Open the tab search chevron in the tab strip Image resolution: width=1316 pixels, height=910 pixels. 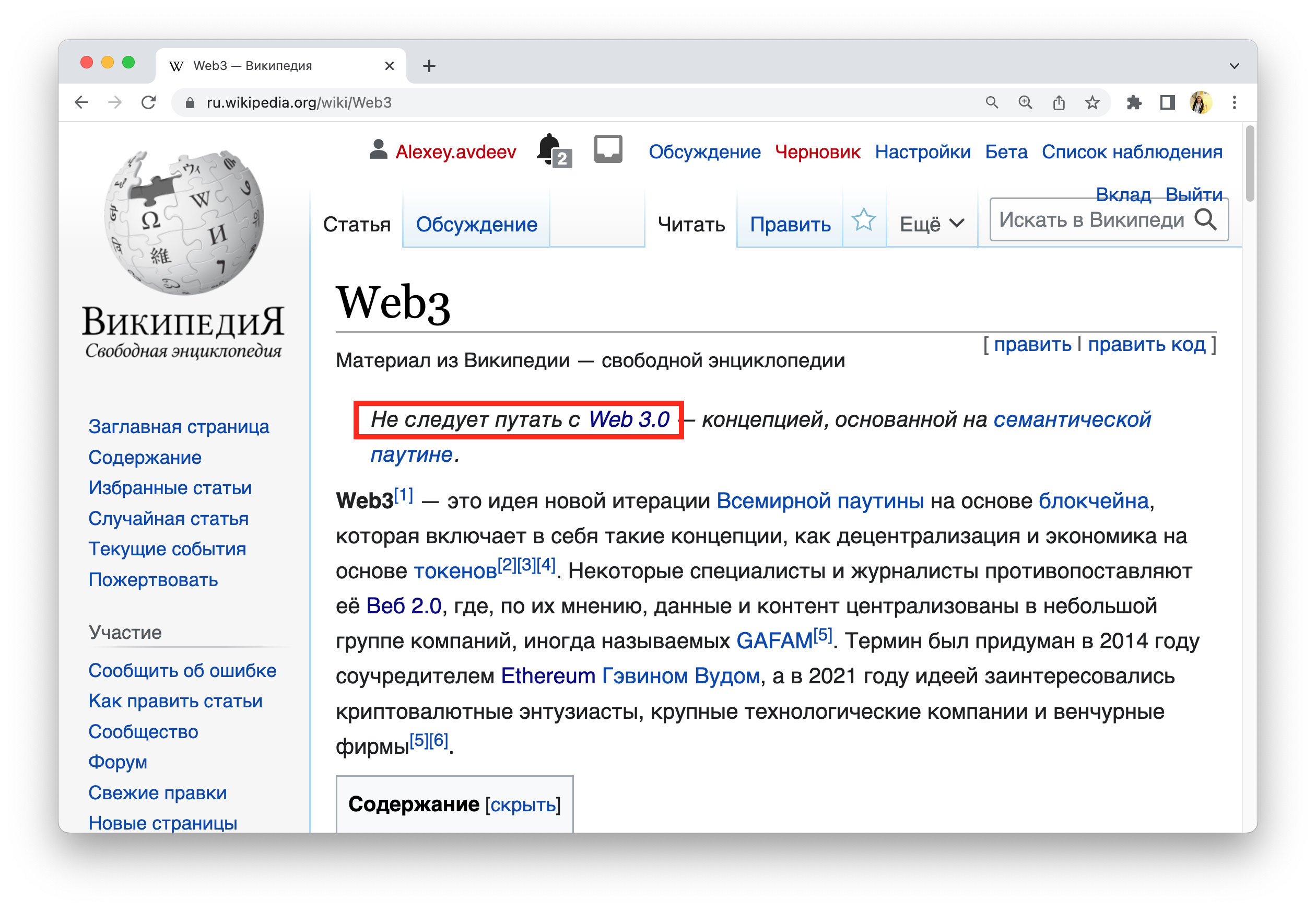pyautogui.click(x=1235, y=66)
